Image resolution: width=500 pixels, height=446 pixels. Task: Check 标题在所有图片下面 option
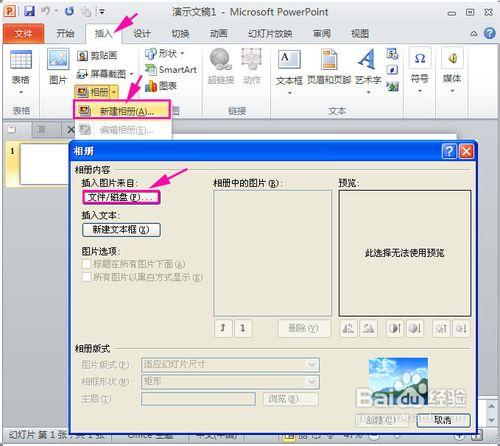[x=87, y=264]
